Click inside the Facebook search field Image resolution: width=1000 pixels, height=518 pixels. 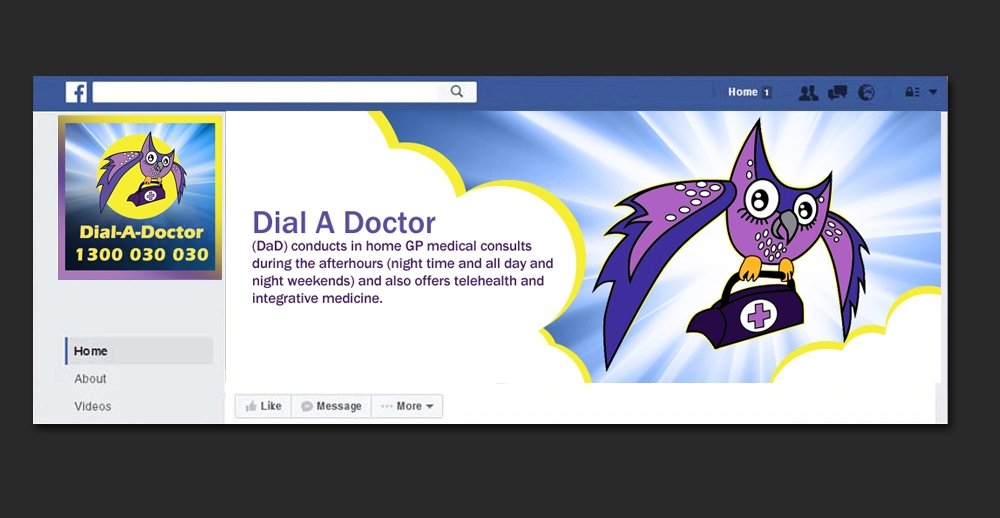click(284, 92)
